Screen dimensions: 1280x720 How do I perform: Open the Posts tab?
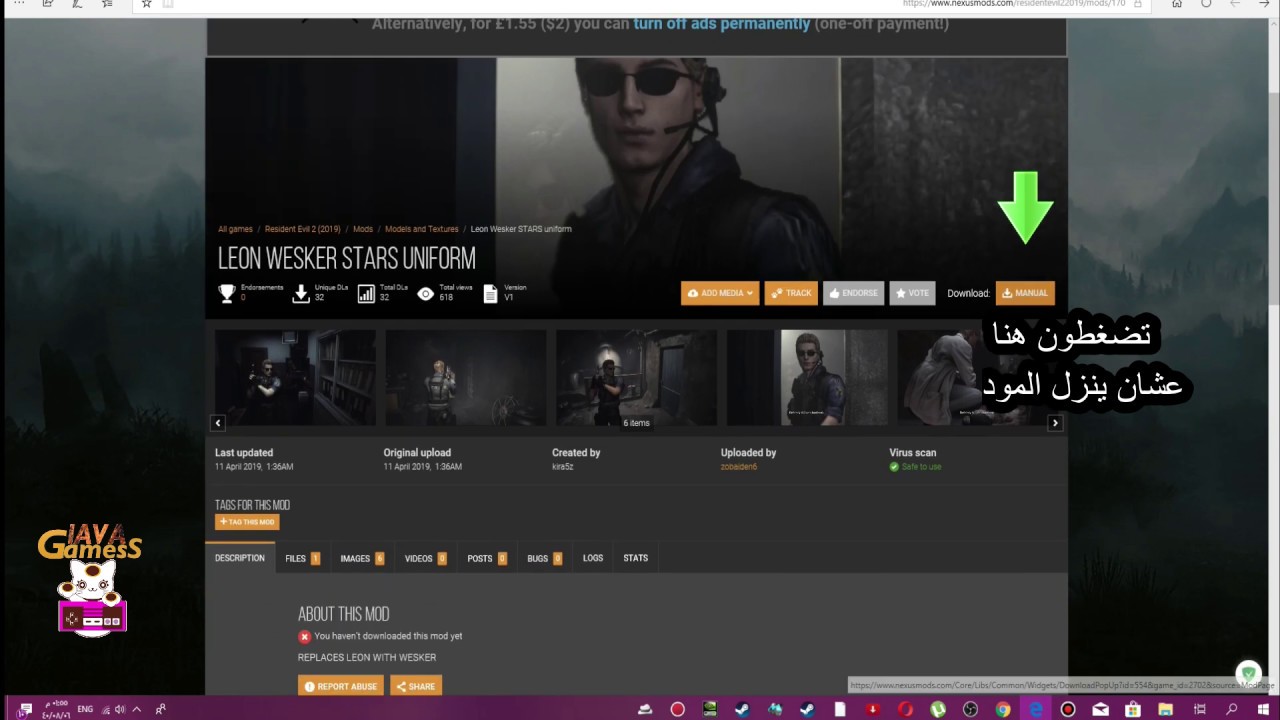pos(487,558)
